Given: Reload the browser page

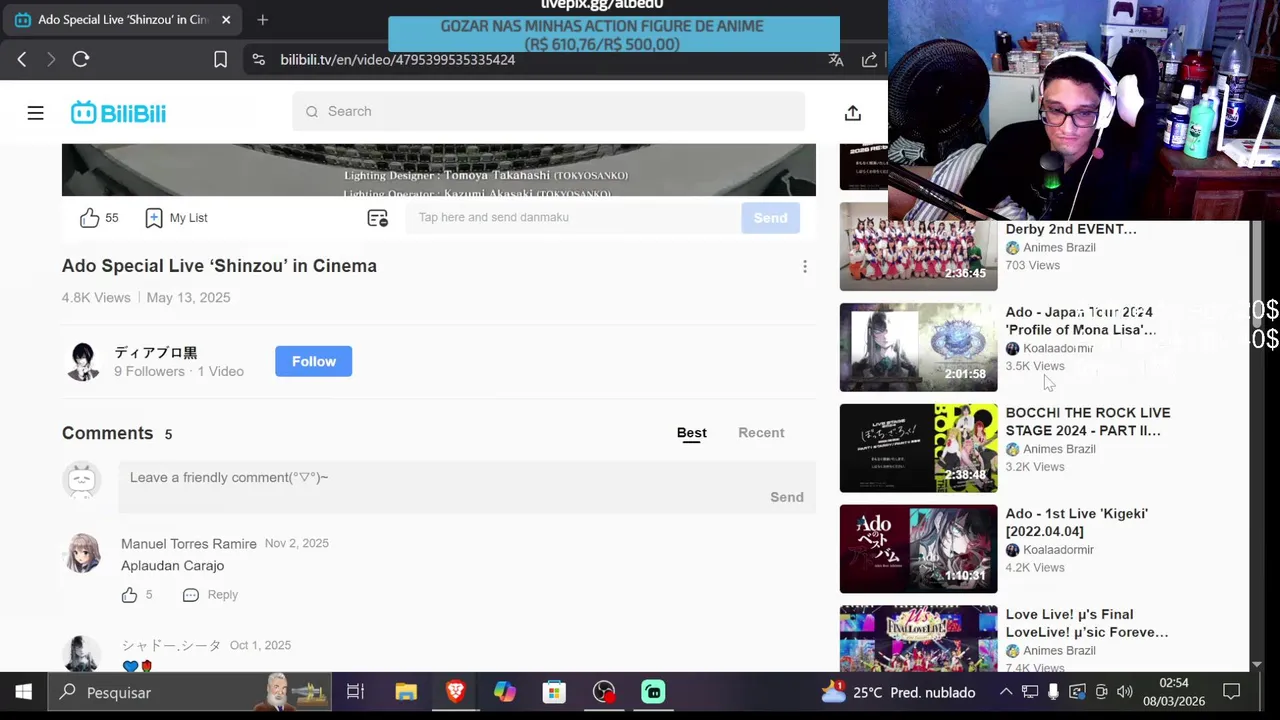Looking at the screenshot, I should [81, 60].
